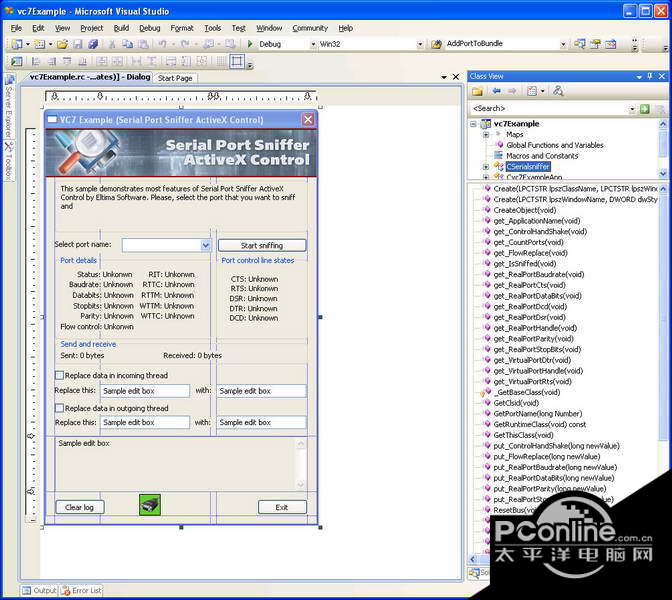
Task: Select put_FlowReplace(long newValue) in the member list
Action: point(546,456)
